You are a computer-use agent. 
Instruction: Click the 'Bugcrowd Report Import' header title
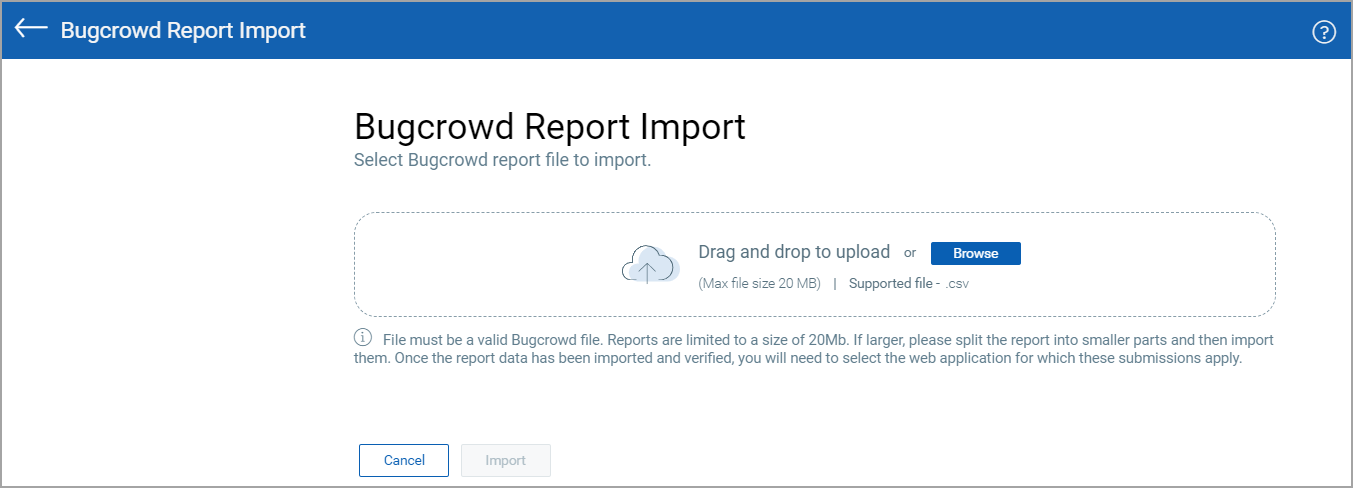pyautogui.click(x=183, y=30)
